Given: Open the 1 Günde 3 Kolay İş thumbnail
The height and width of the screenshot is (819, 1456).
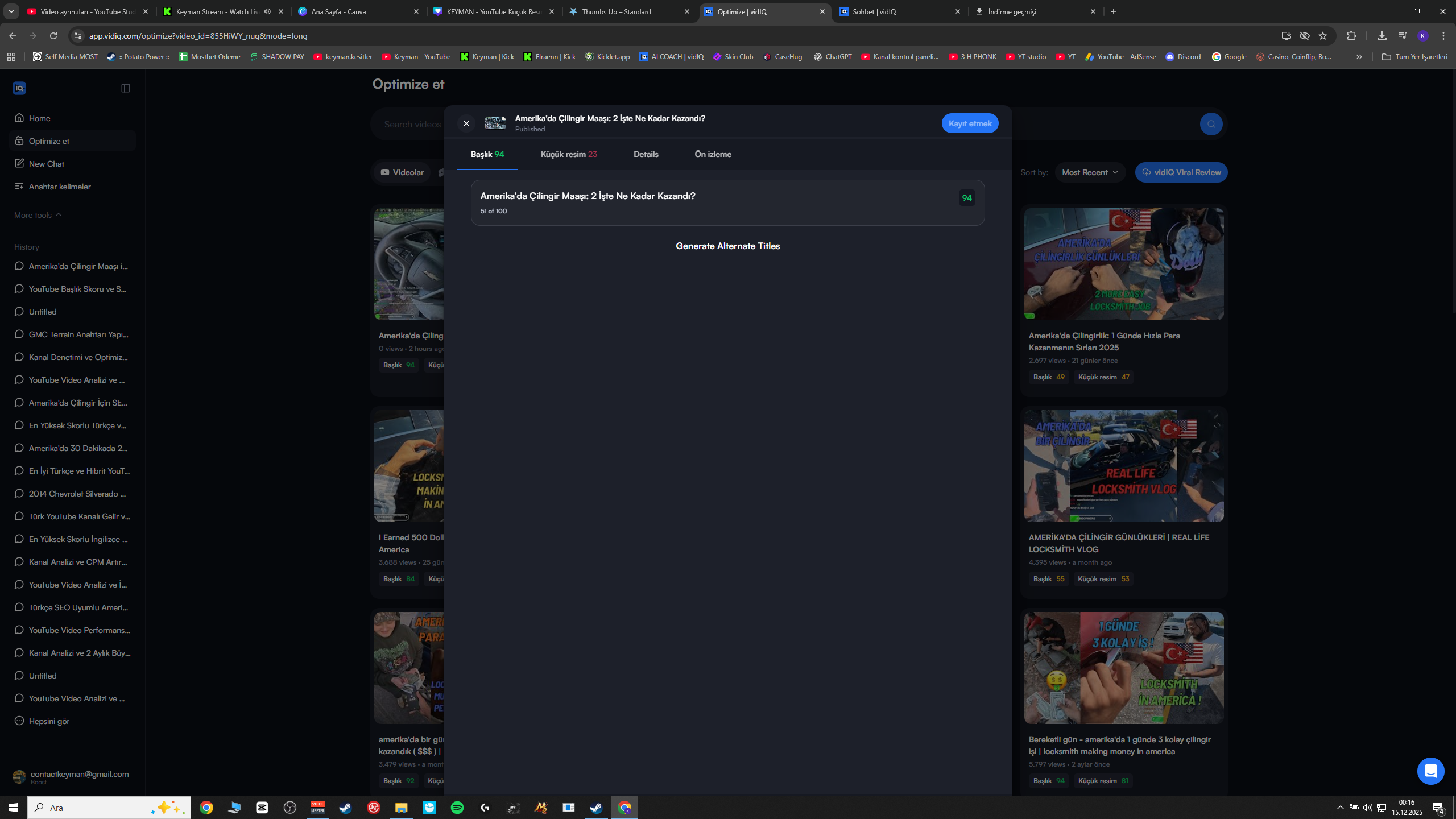Looking at the screenshot, I should 1124,668.
